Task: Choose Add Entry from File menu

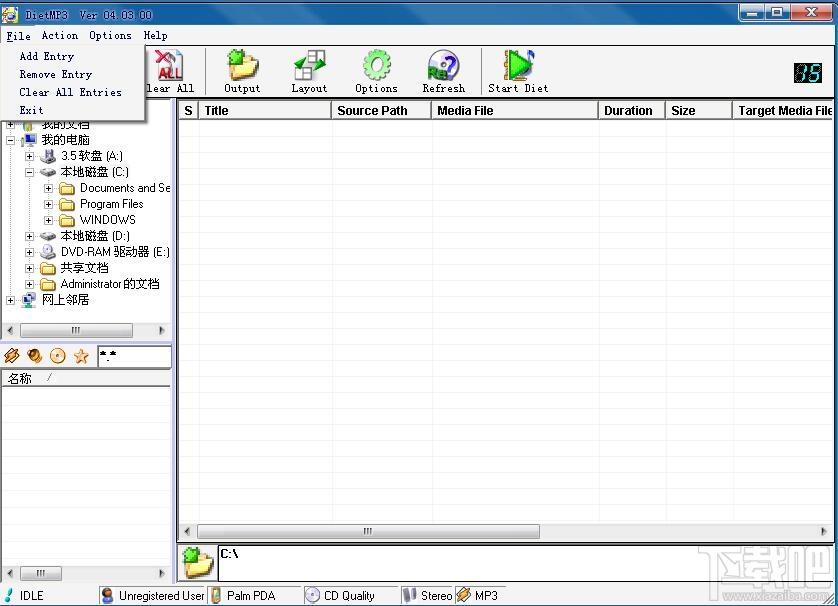Action: pos(47,56)
